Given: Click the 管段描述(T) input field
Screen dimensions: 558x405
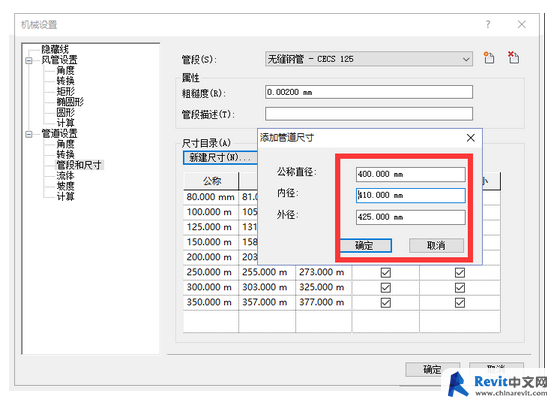Looking at the screenshot, I should coord(369,114).
